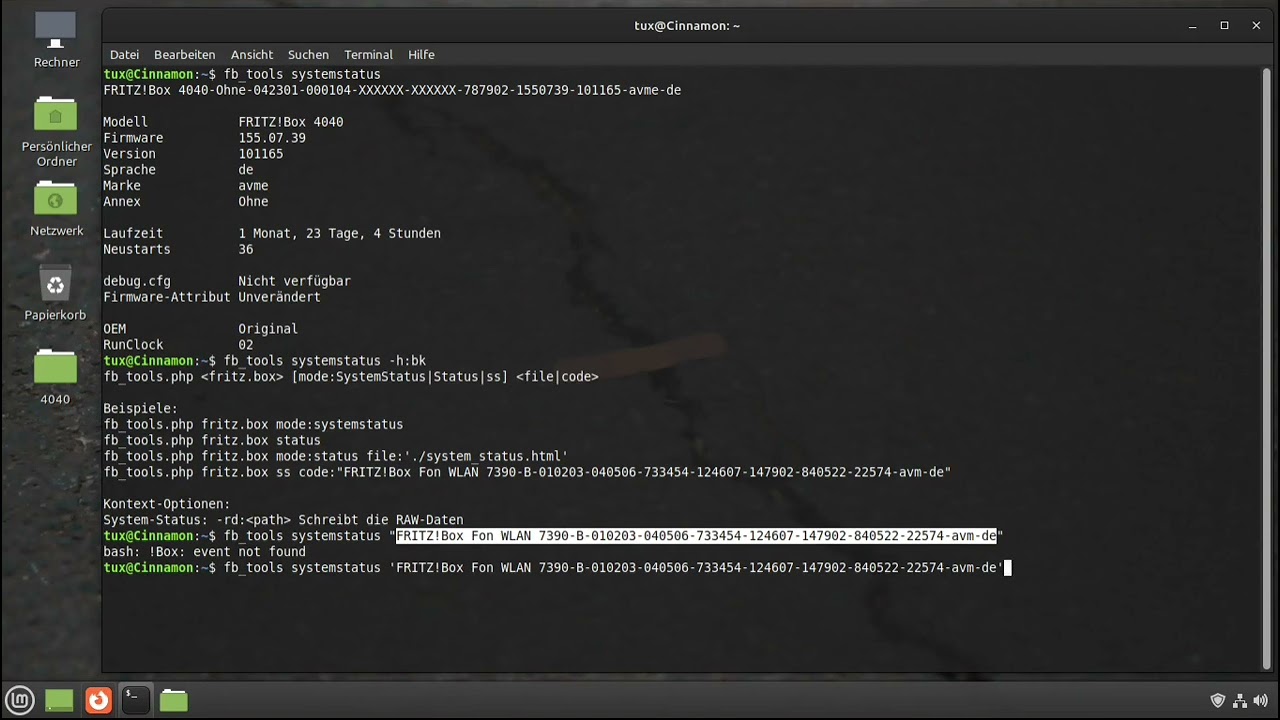Click 'Kontext-Optionen:' line
This screenshot has width=1280, height=720.
coord(167,504)
